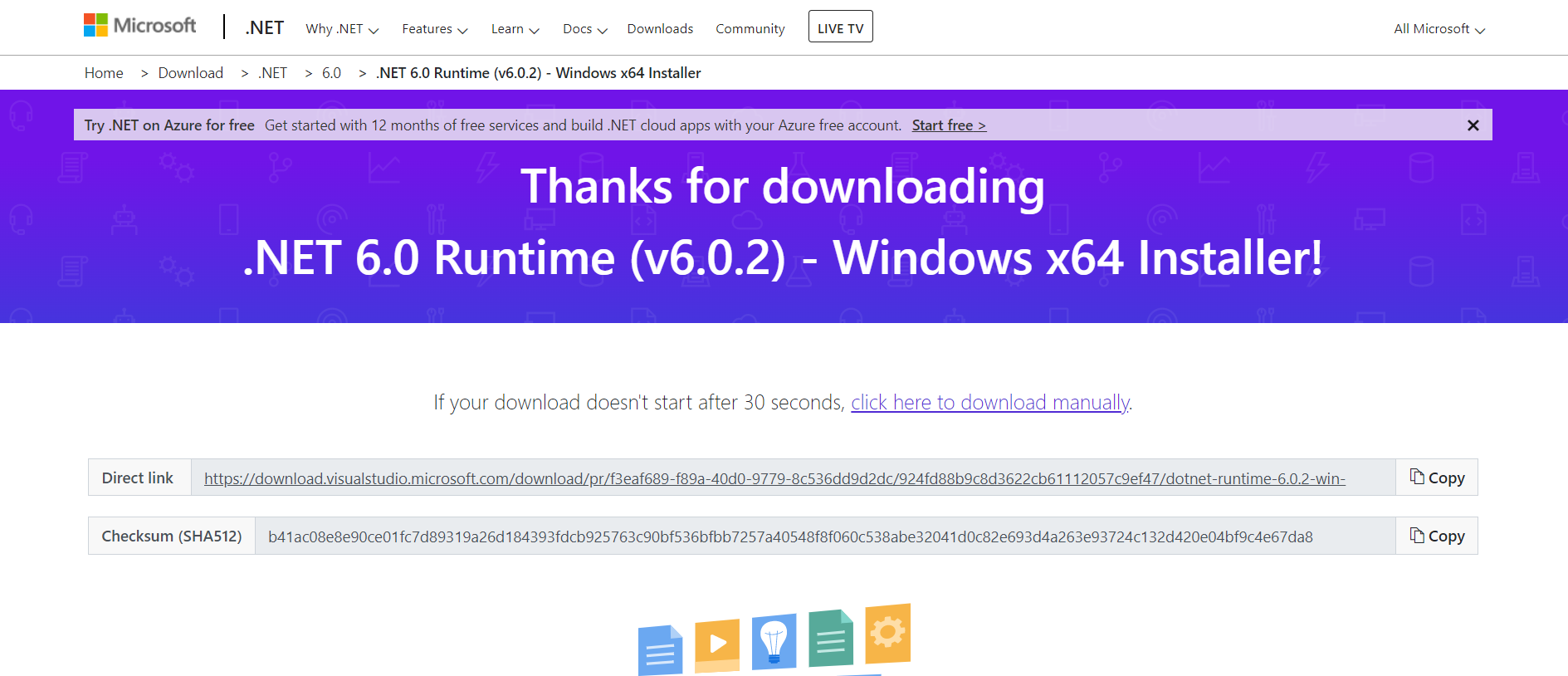The width and height of the screenshot is (1568, 676).
Task: Go to the Community page
Action: point(750,29)
